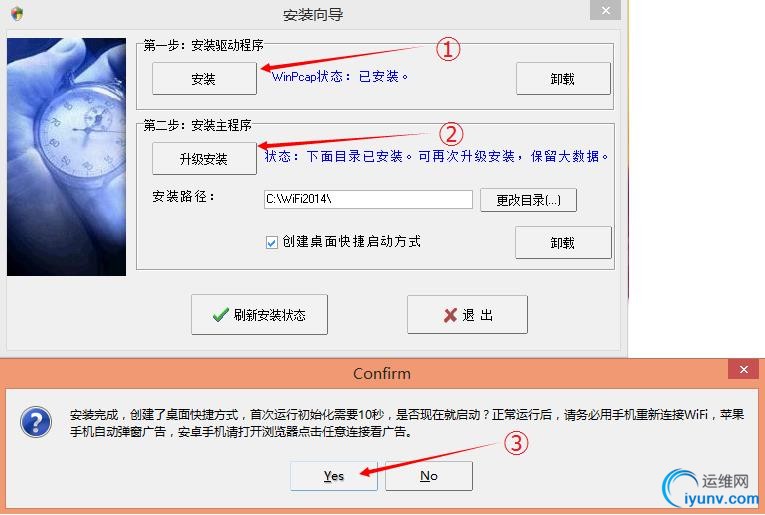The height and width of the screenshot is (515, 765).
Task: Toggle 创建桌面快捷启动方式 checkbox
Action: click(x=272, y=242)
